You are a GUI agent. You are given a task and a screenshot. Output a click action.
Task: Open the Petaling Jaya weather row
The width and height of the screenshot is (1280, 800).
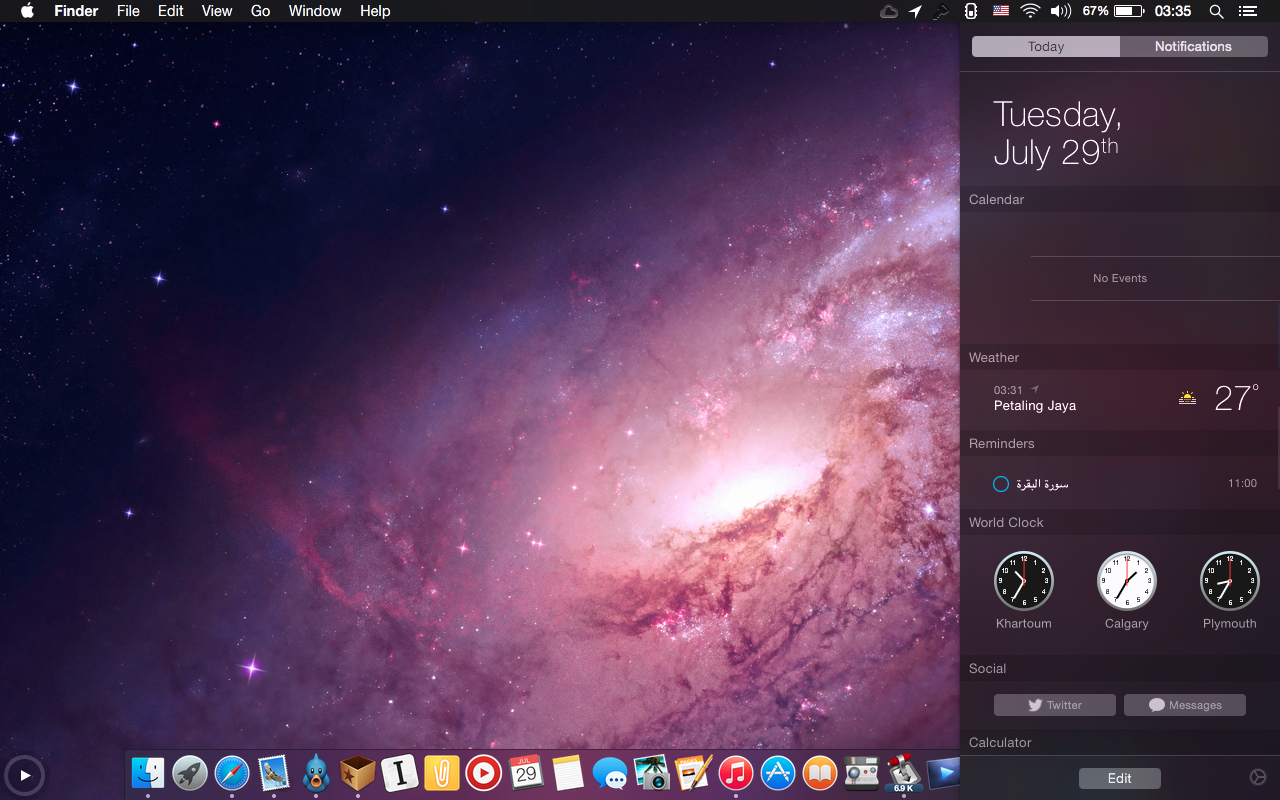[x=1120, y=399]
